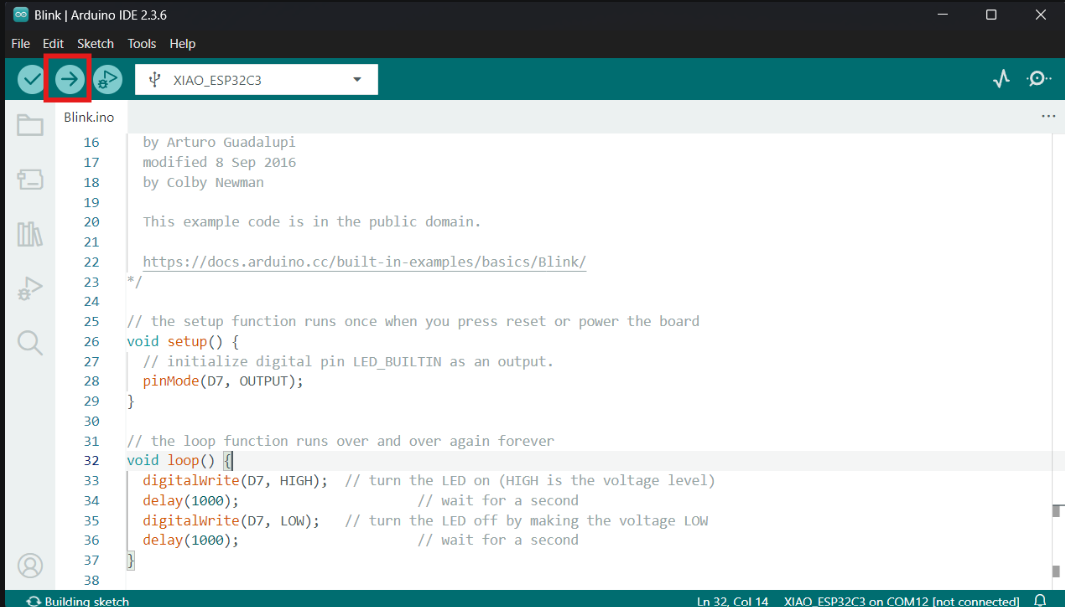Click the setup function comment on line 25

coord(413,321)
